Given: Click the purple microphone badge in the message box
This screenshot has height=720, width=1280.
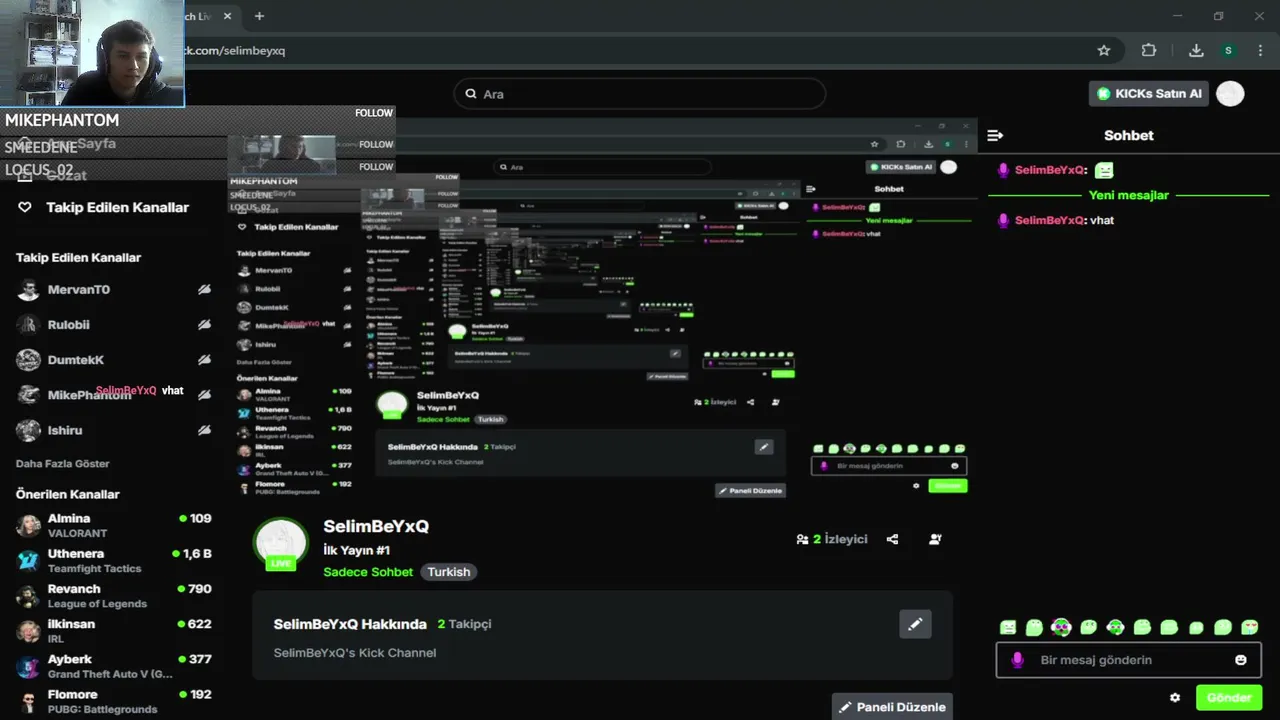Looking at the screenshot, I should 1018,660.
